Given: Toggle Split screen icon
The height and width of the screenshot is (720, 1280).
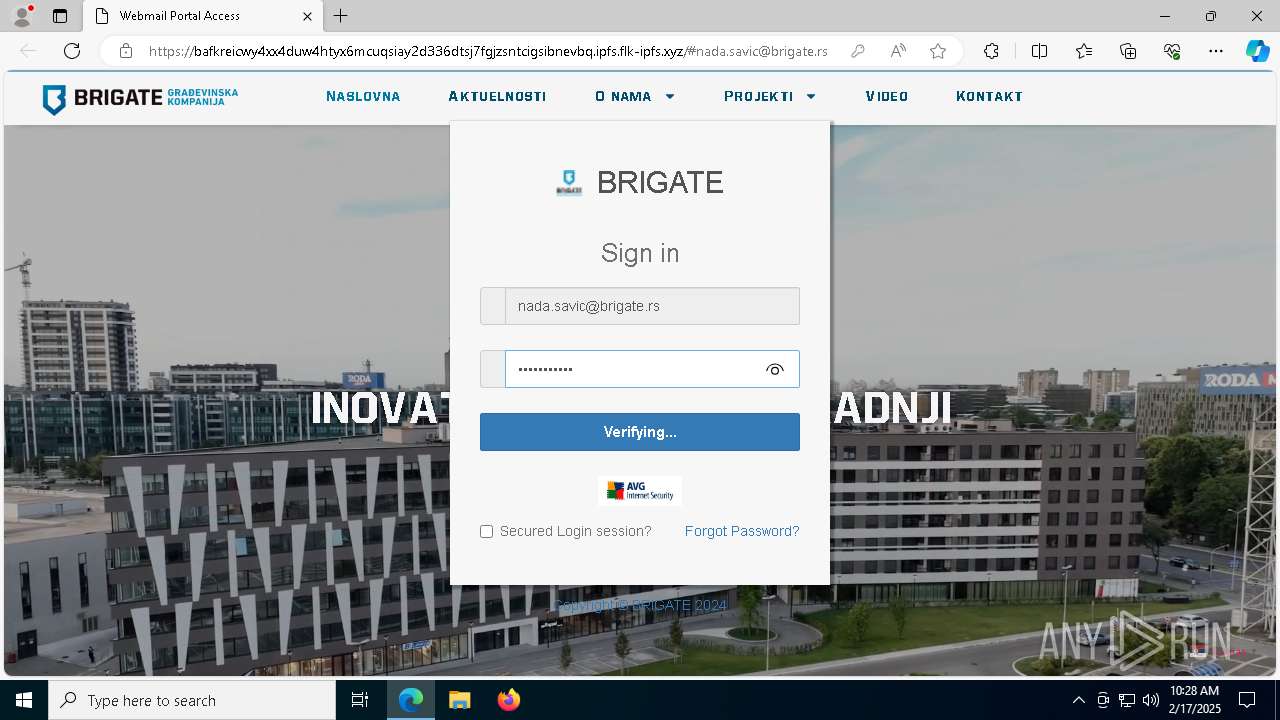Looking at the screenshot, I should point(1039,51).
